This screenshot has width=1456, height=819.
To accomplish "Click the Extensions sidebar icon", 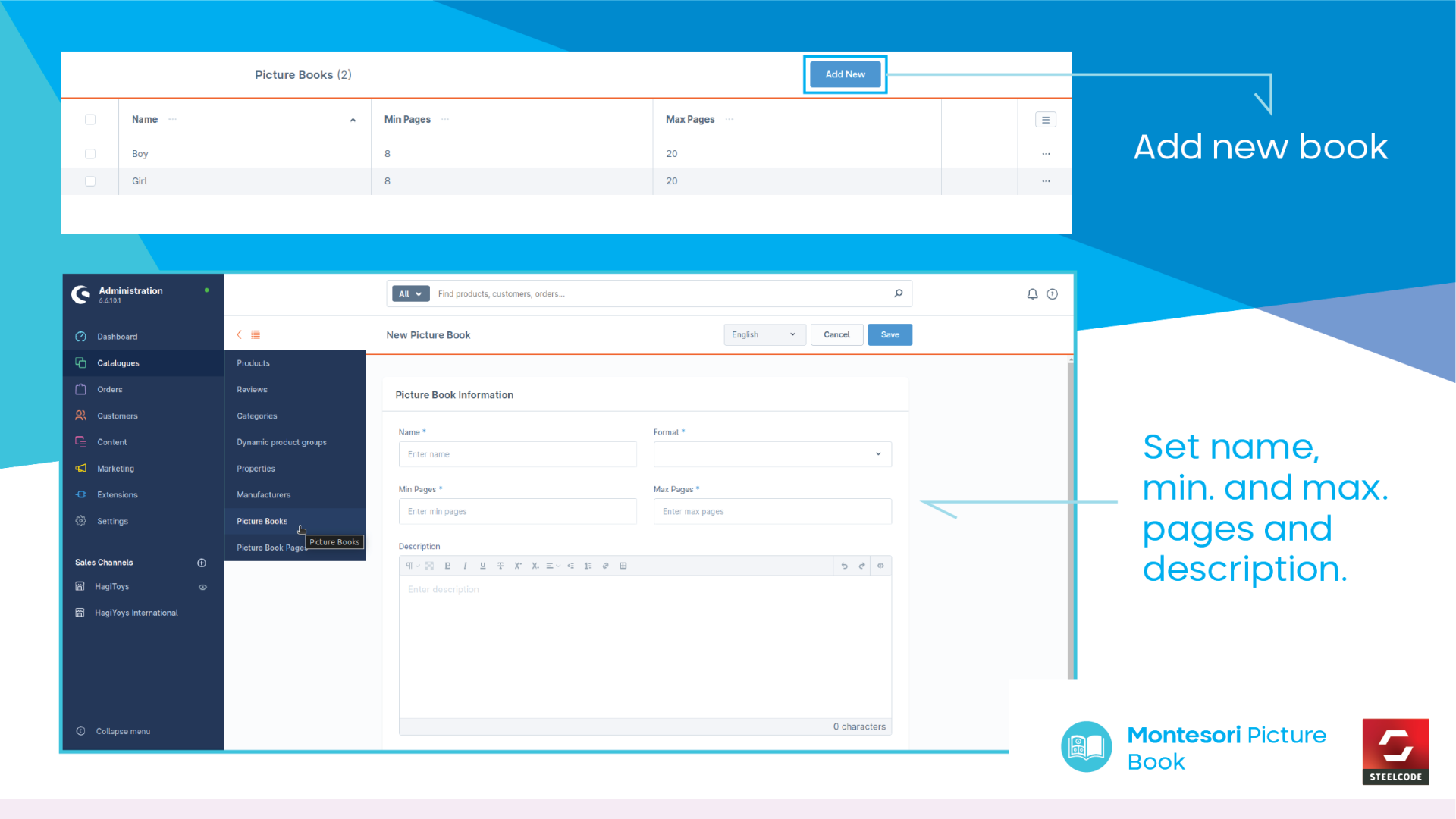I will tap(81, 494).
